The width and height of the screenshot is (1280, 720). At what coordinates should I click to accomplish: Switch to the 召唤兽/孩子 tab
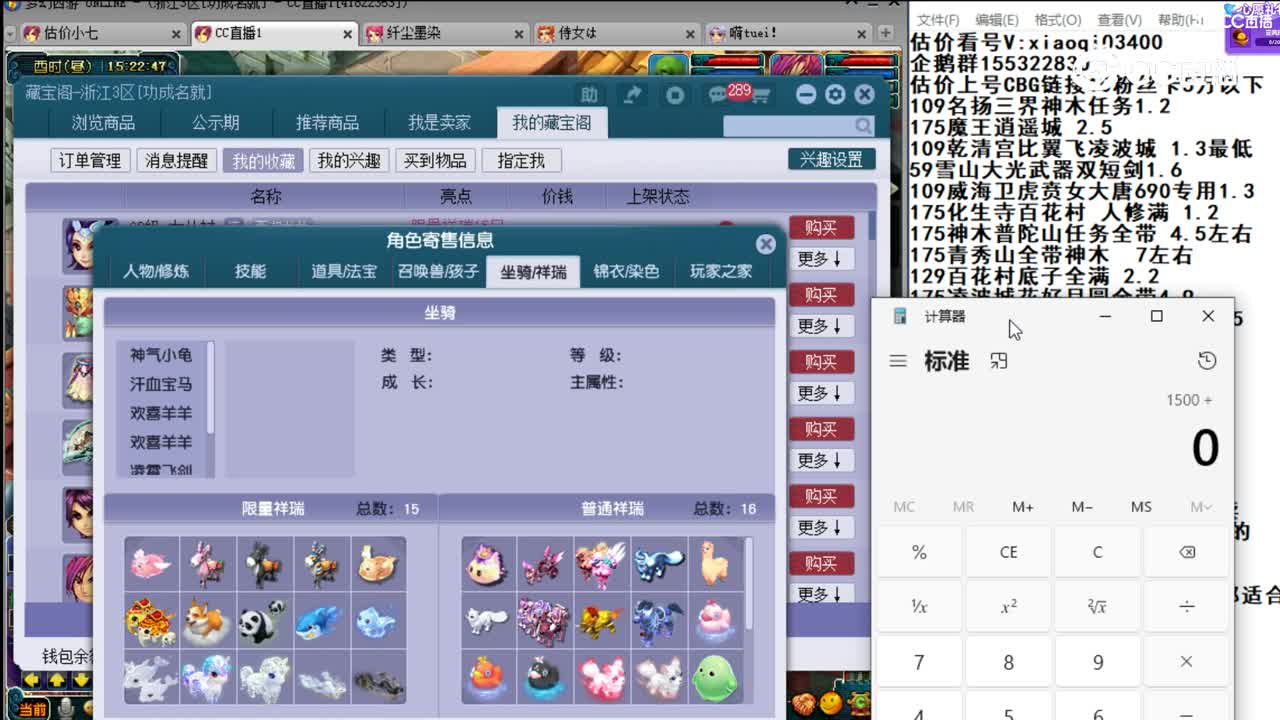438,271
